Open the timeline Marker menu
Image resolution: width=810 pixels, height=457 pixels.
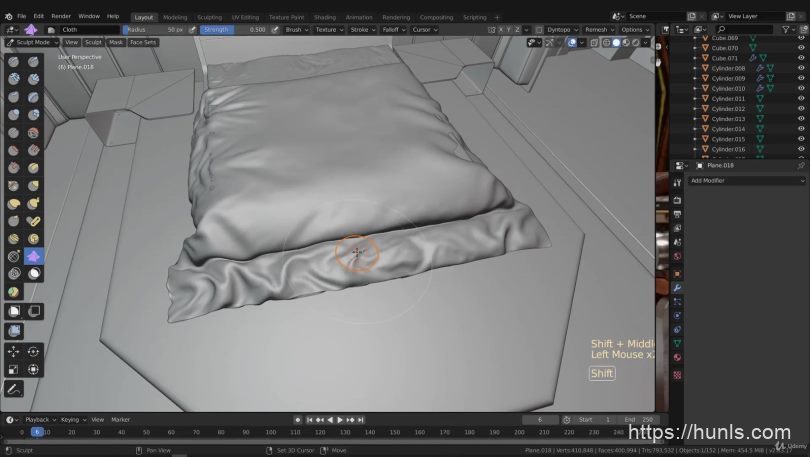[120, 420]
